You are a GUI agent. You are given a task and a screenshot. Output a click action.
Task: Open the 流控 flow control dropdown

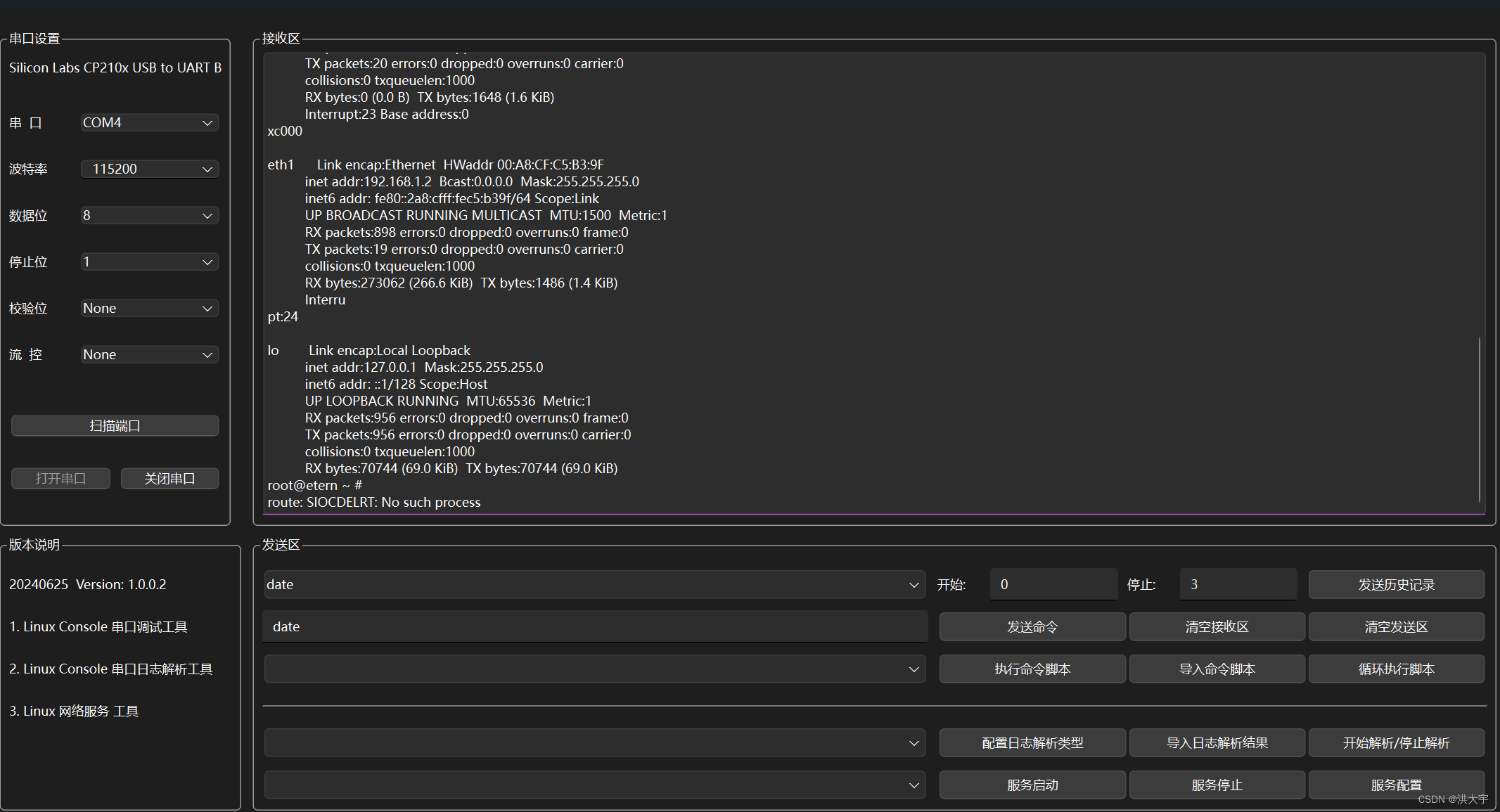(150, 354)
